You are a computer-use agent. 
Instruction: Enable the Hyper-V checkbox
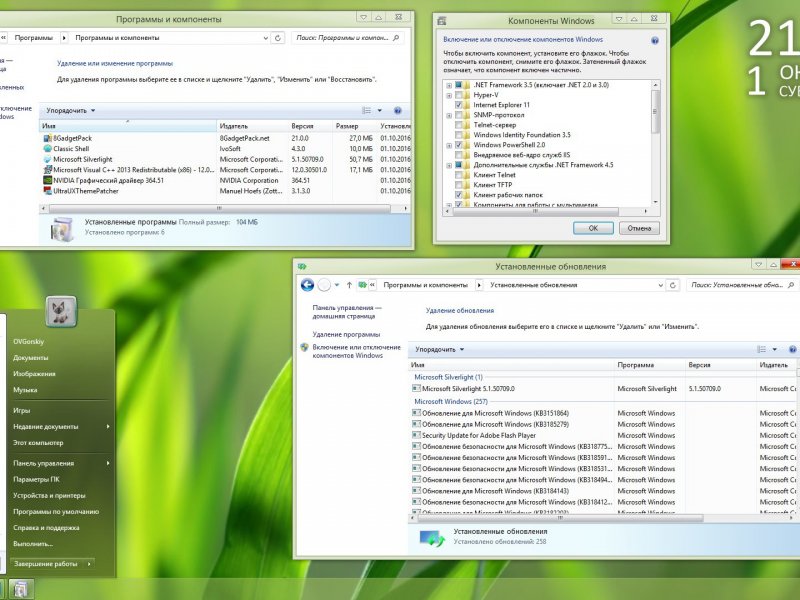pos(459,95)
